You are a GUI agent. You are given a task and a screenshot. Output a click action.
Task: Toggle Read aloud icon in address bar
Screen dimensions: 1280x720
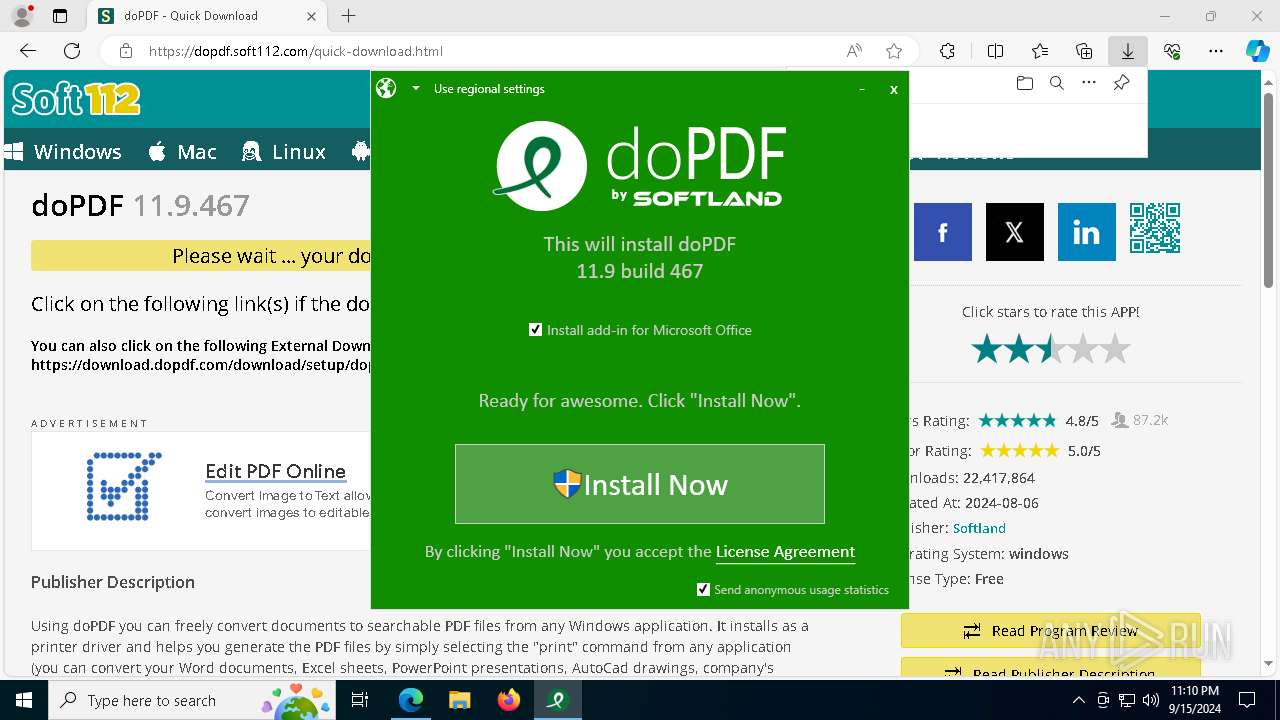[x=854, y=51]
